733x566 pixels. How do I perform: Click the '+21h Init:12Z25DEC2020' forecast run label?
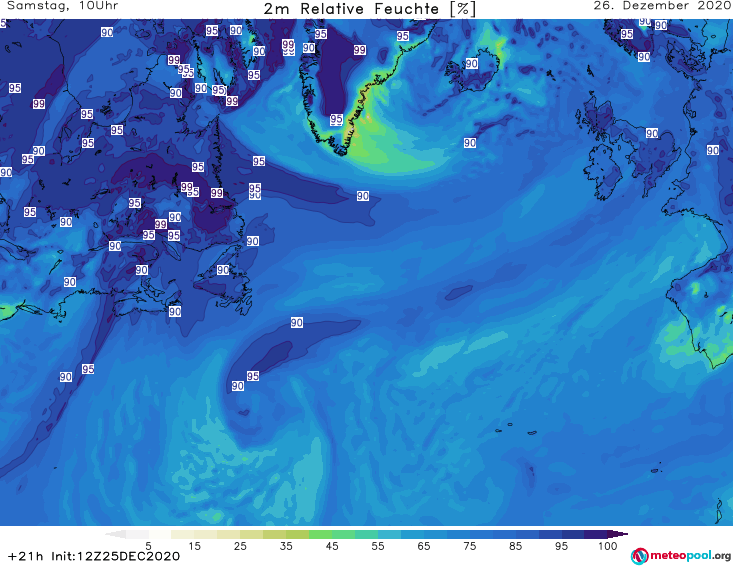(94, 556)
